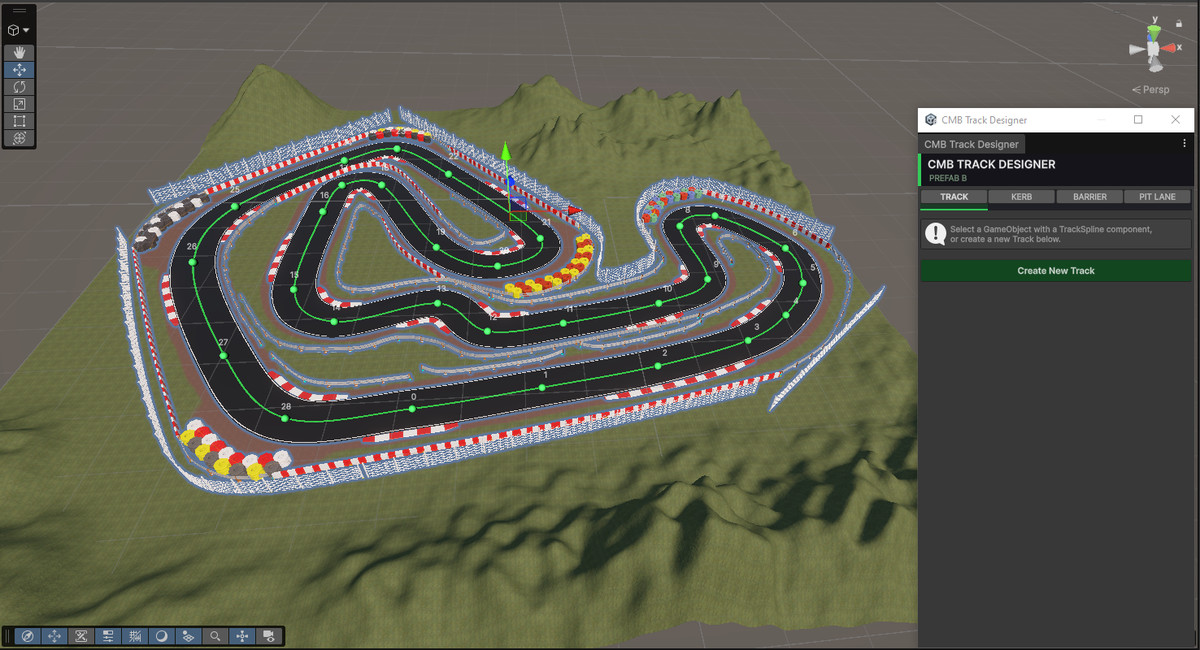The width and height of the screenshot is (1200, 650).
Task: Toggle grid snapping icon in bottom toolbar
Action: pos(135,636)
